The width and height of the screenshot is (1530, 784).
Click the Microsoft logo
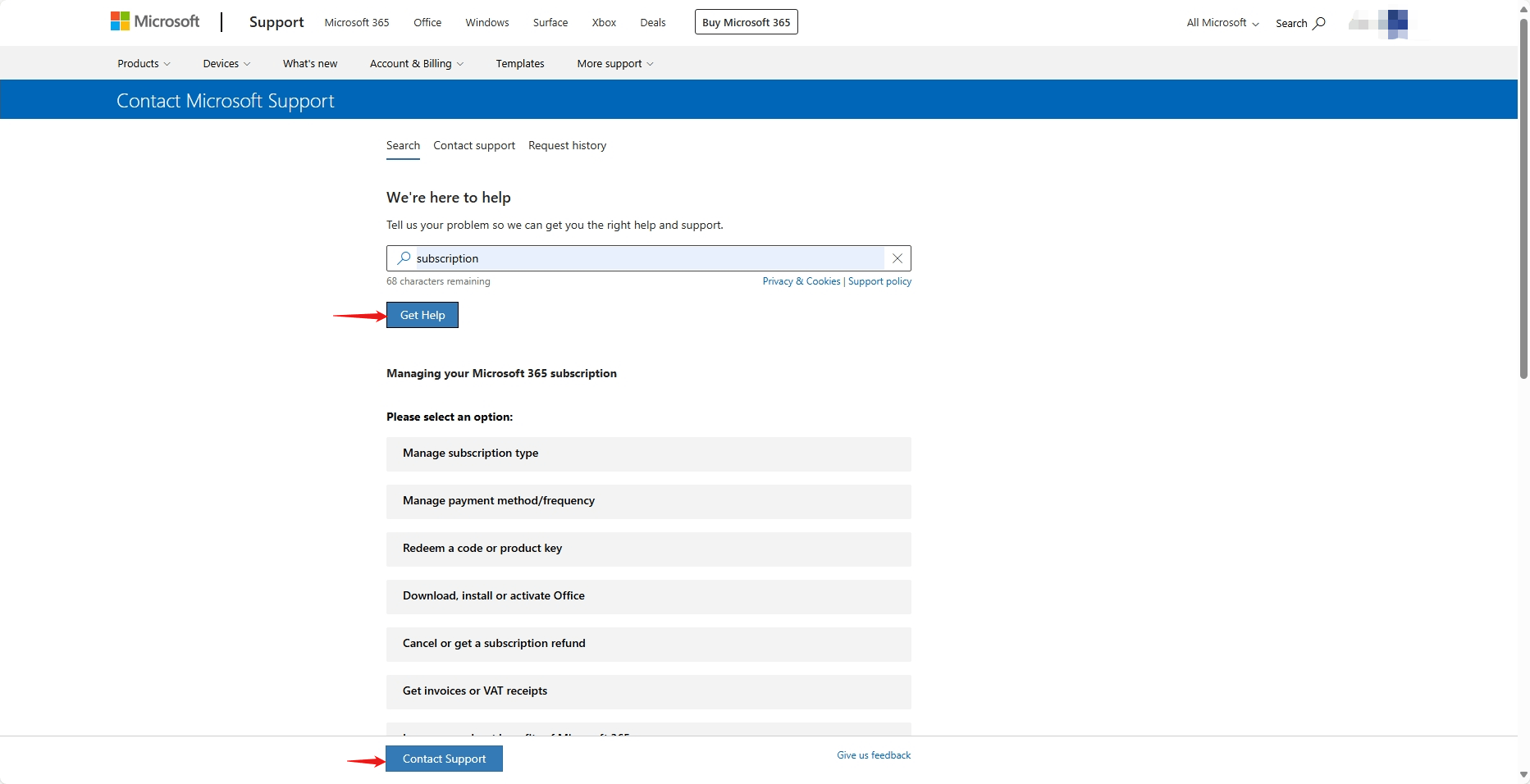point(155,22)
